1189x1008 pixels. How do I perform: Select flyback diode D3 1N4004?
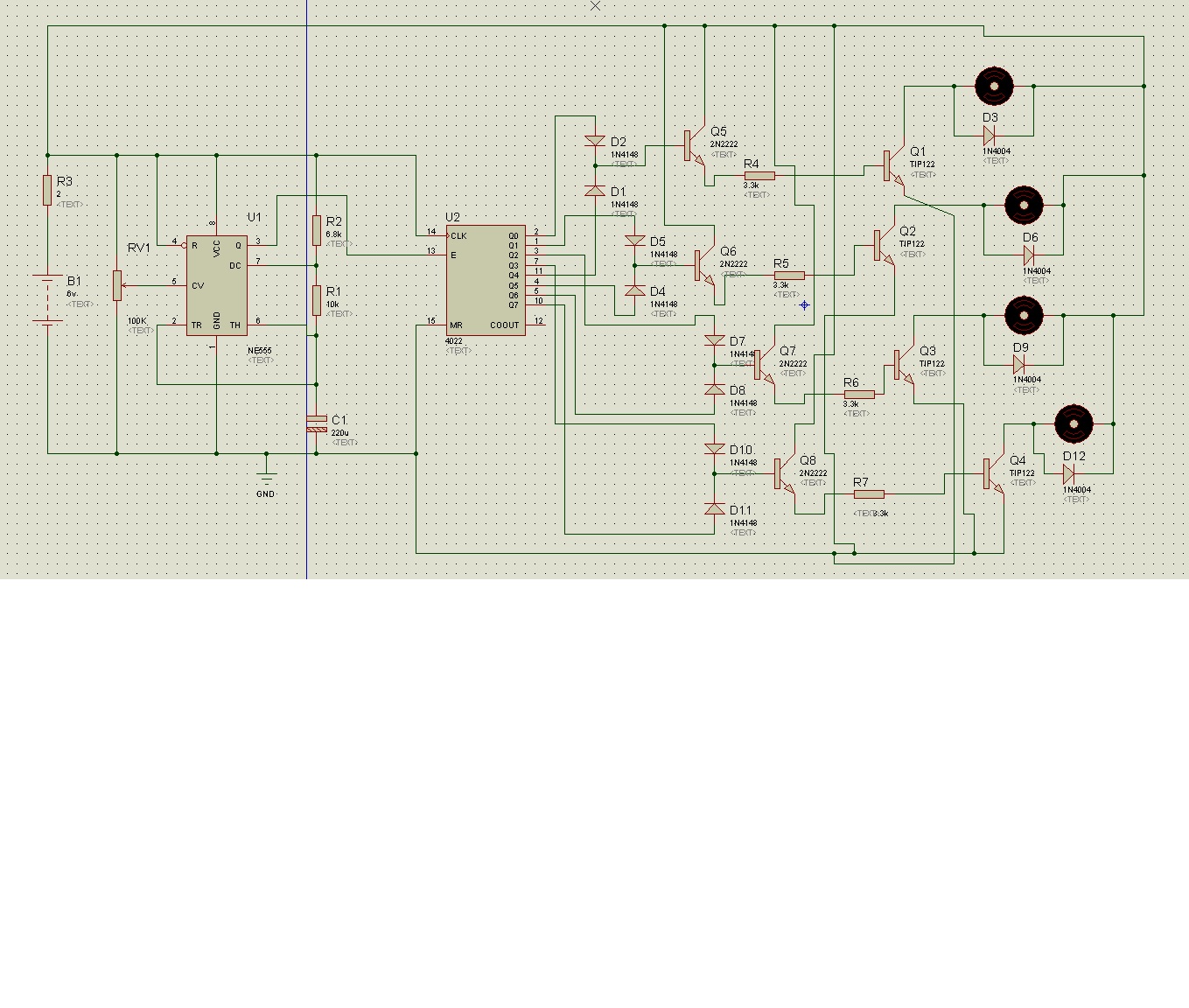[x=989, y=136]
